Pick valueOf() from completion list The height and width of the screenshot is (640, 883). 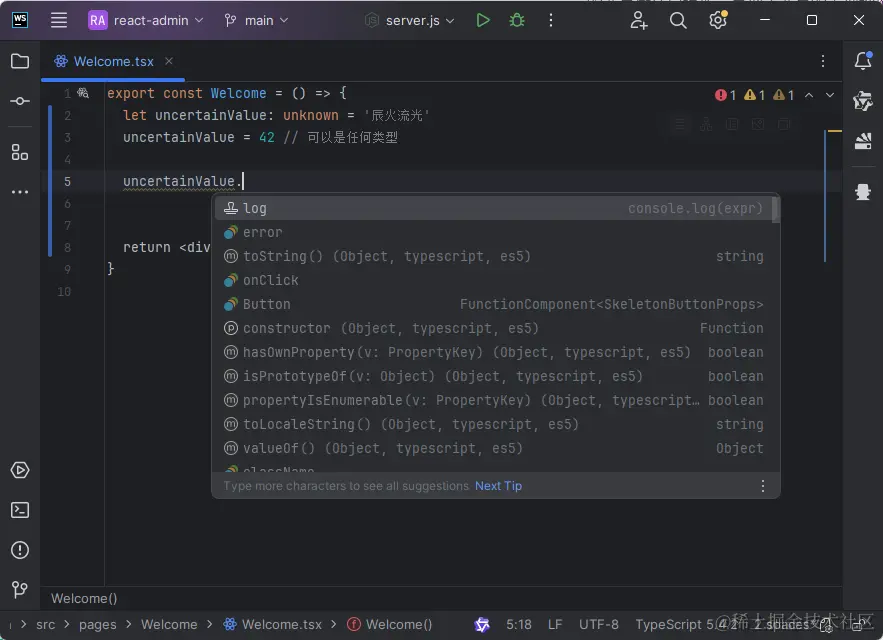493,448
